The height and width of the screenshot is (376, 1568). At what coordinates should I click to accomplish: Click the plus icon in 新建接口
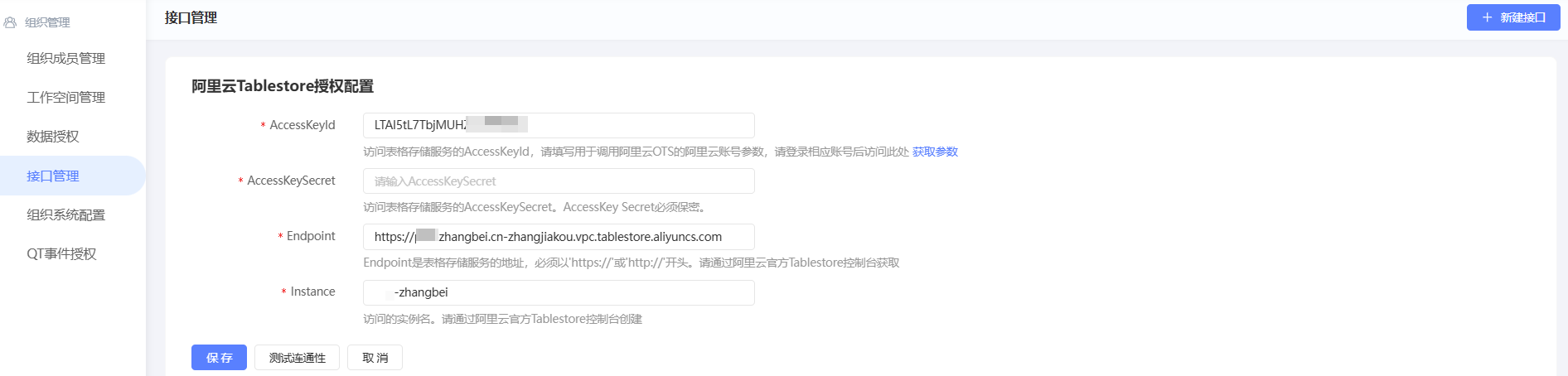click(x=1488, y=17)
